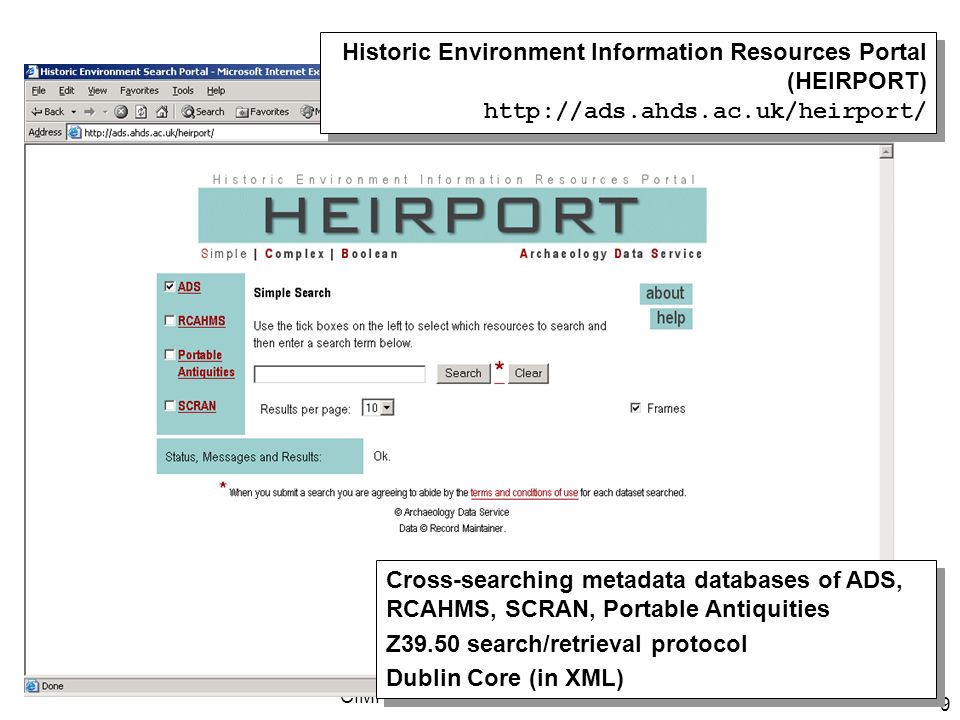Click the Dublin Core (in XML) text

point(504,678)
